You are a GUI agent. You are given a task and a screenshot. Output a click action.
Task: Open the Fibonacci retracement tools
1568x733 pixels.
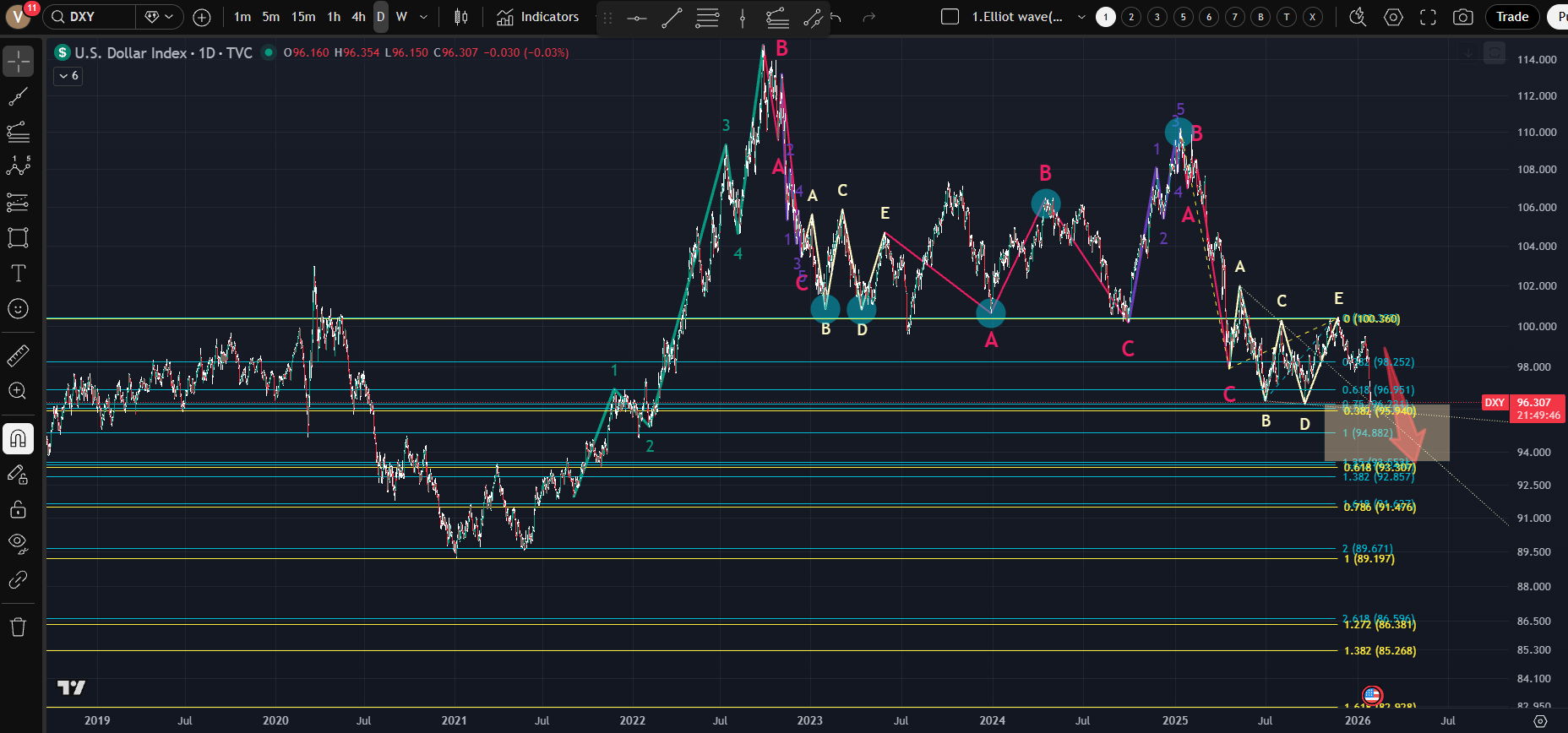coord(18,132)
